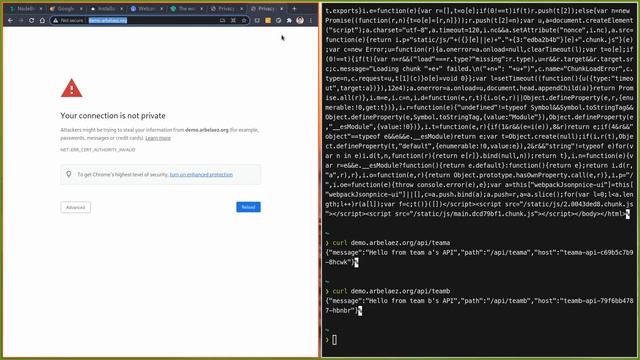The height and width of the screenshot is (360, 640).
Task: Bookmark this page with the star icon
Action: point(244,20)
